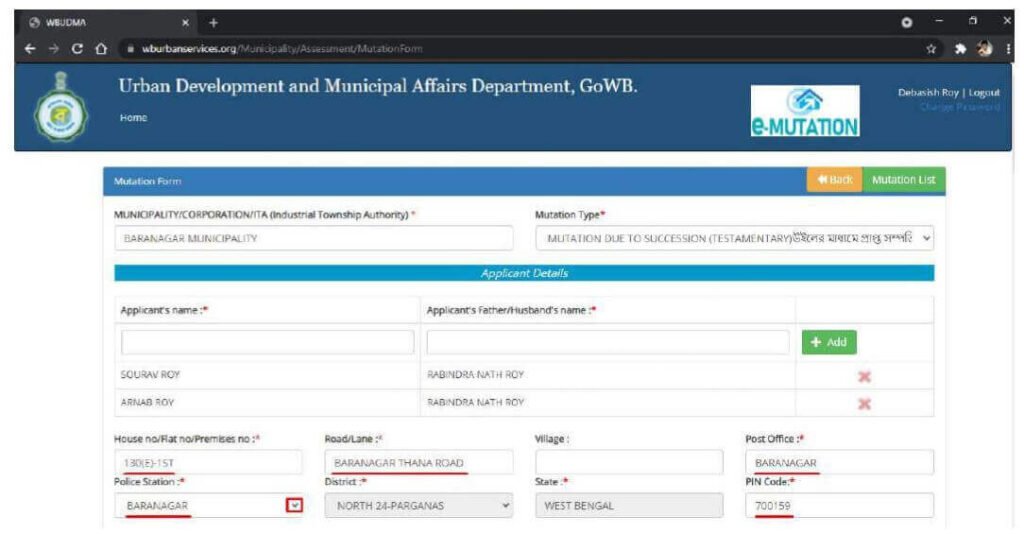1024x534 pixels.
Task: Go to the Home menu link
Action: pyautogui.click(x=133, y=118)
